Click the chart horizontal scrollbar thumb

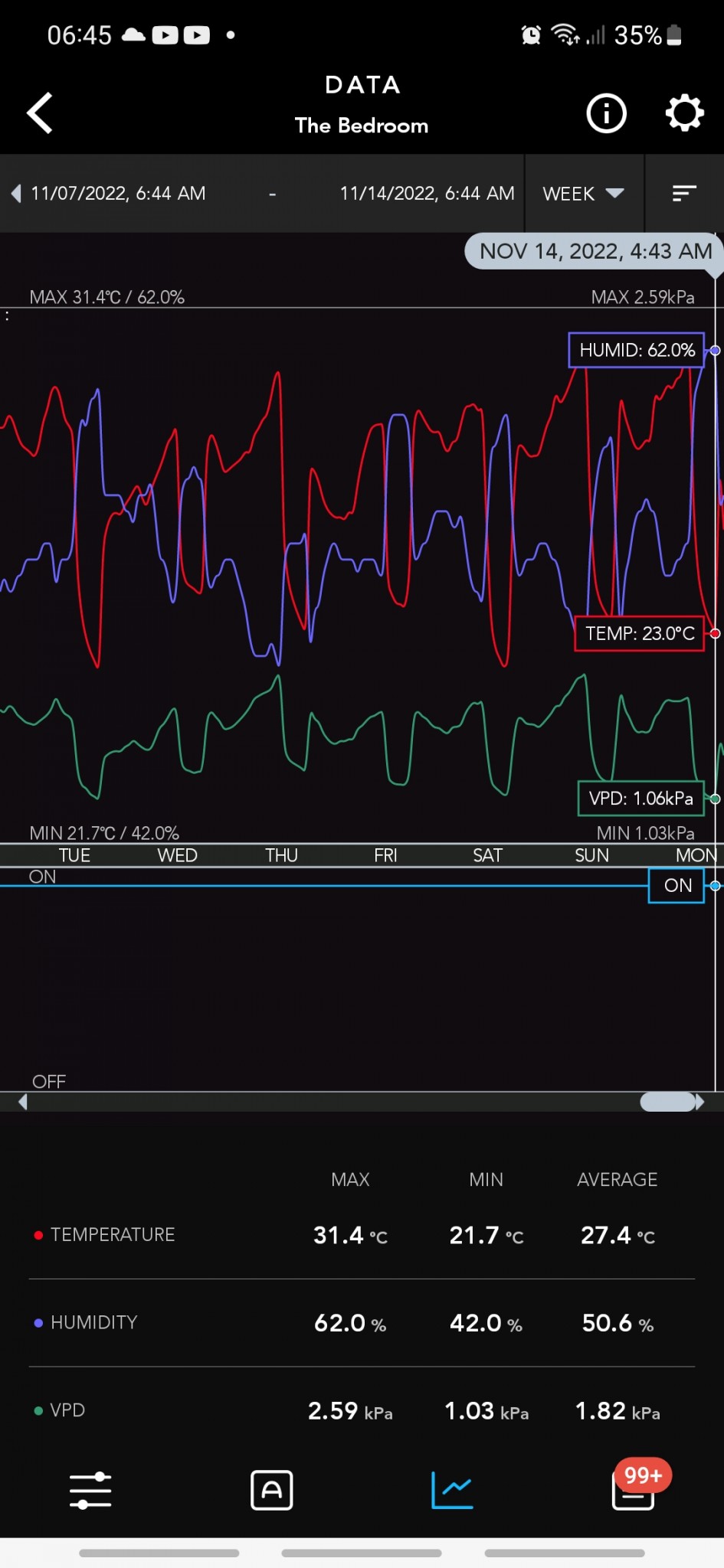(667, 1102)
